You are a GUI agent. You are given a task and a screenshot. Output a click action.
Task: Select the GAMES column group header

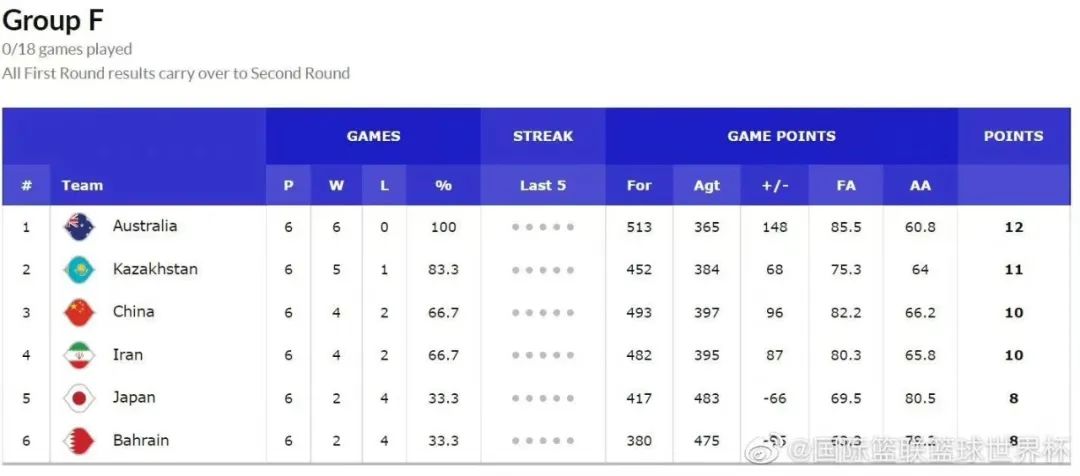click(373, 136)
